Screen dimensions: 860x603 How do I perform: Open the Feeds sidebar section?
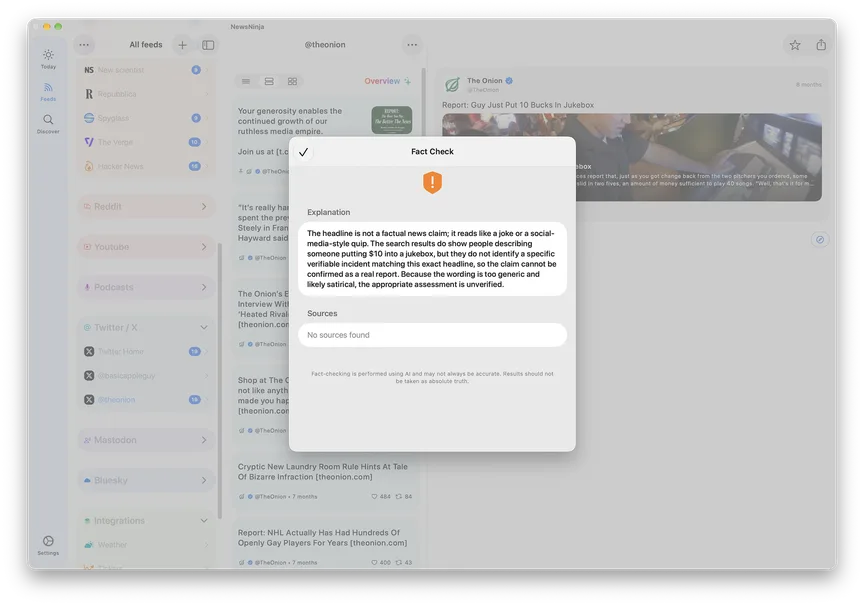coord(48,91)
